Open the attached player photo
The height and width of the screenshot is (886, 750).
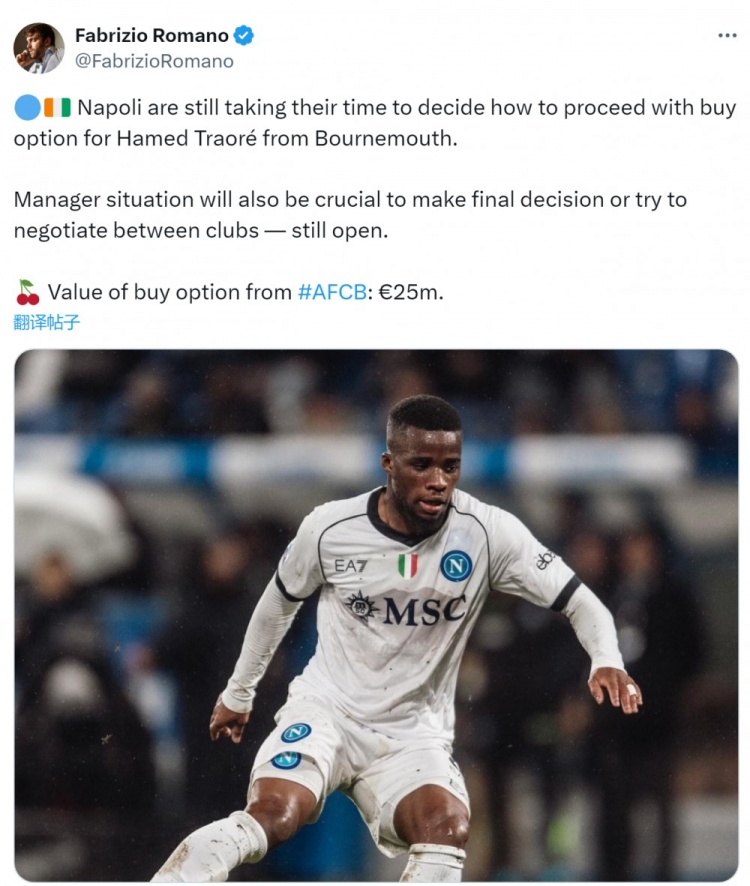(376, 615)
